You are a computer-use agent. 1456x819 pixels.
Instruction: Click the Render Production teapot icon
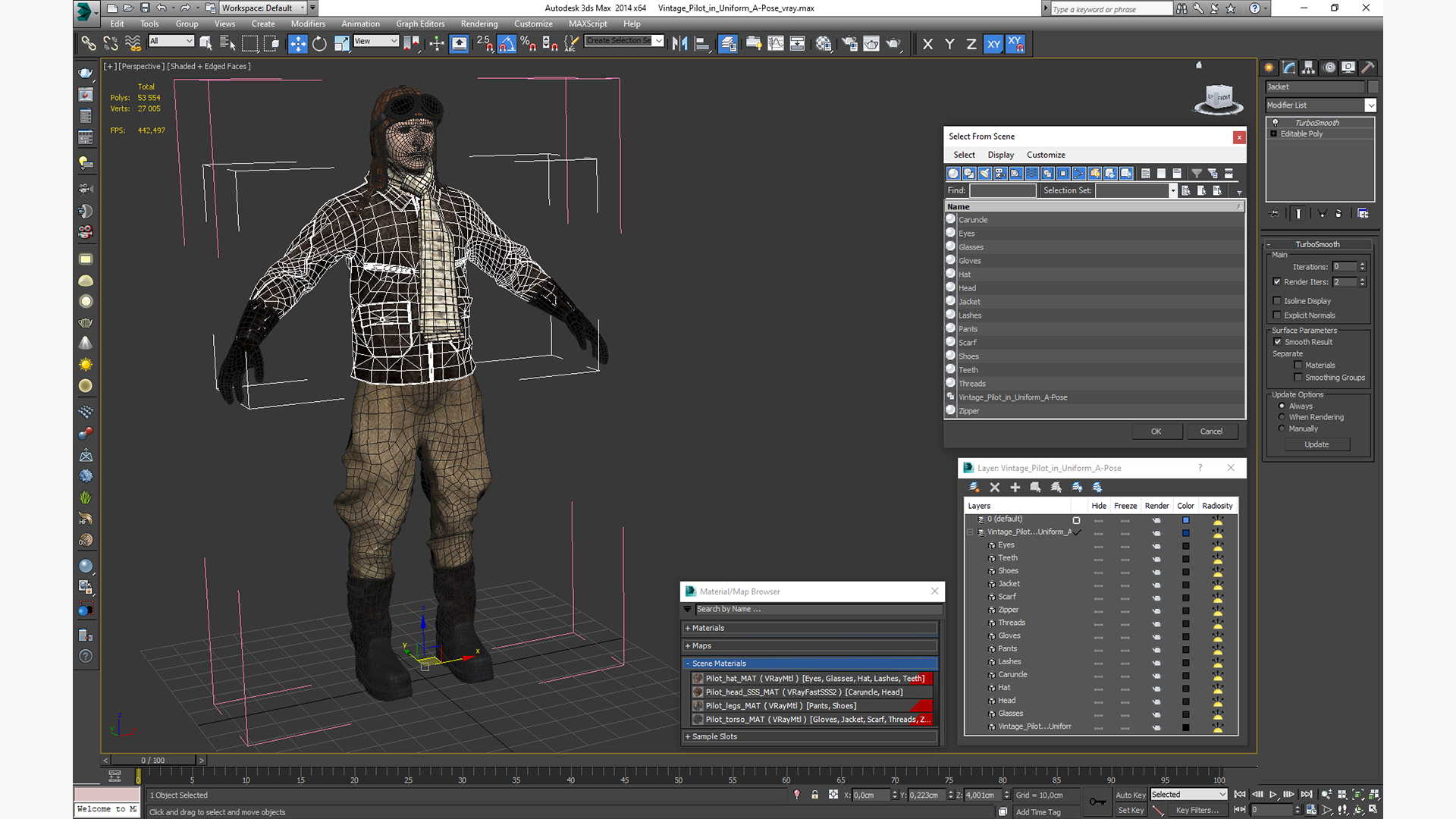pos(893,44)
